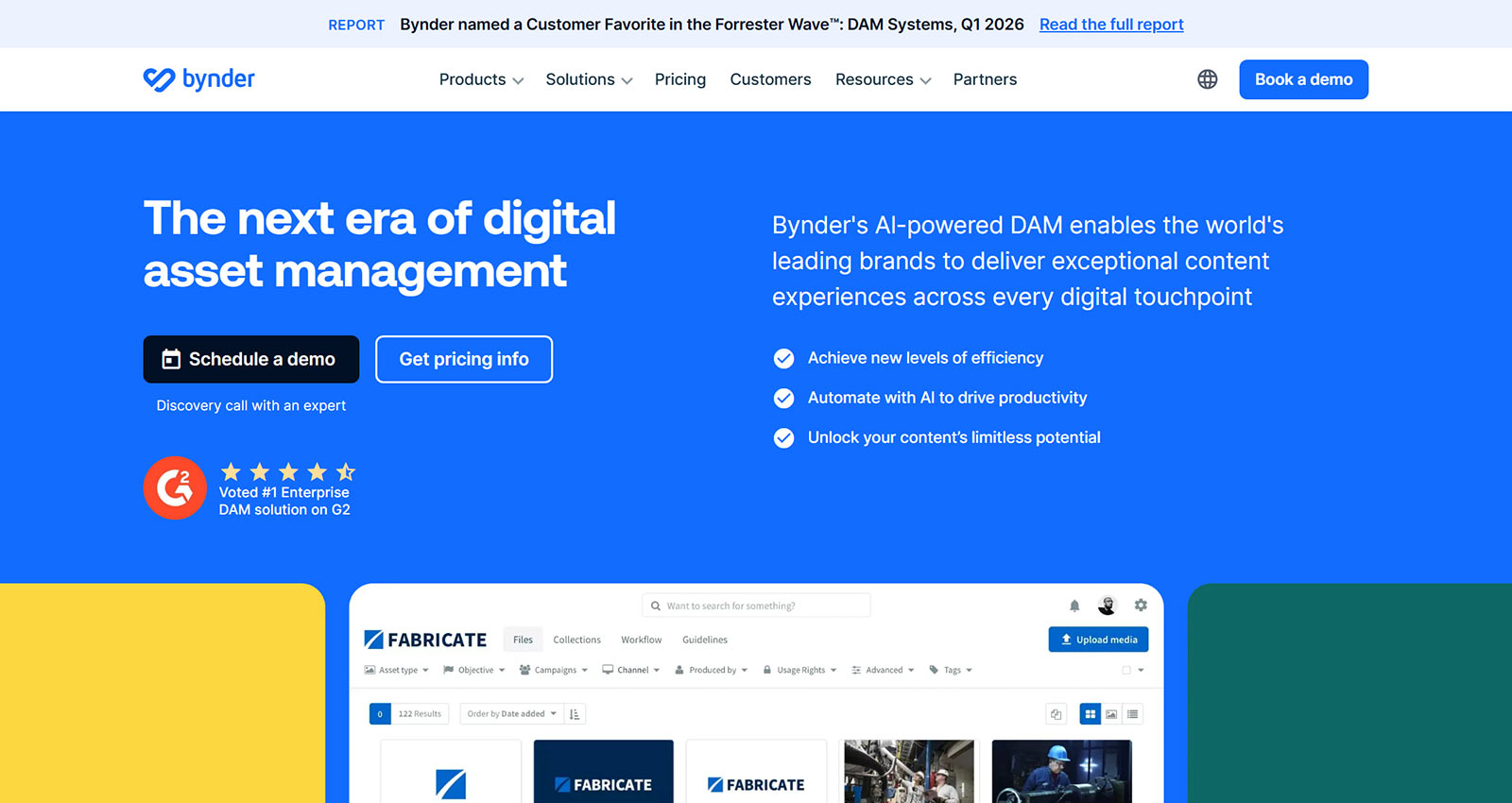Open the dark blue Fabricate logo thumbnail
The width and height of the screenshot is (1512, 803).
pos(603,771)
